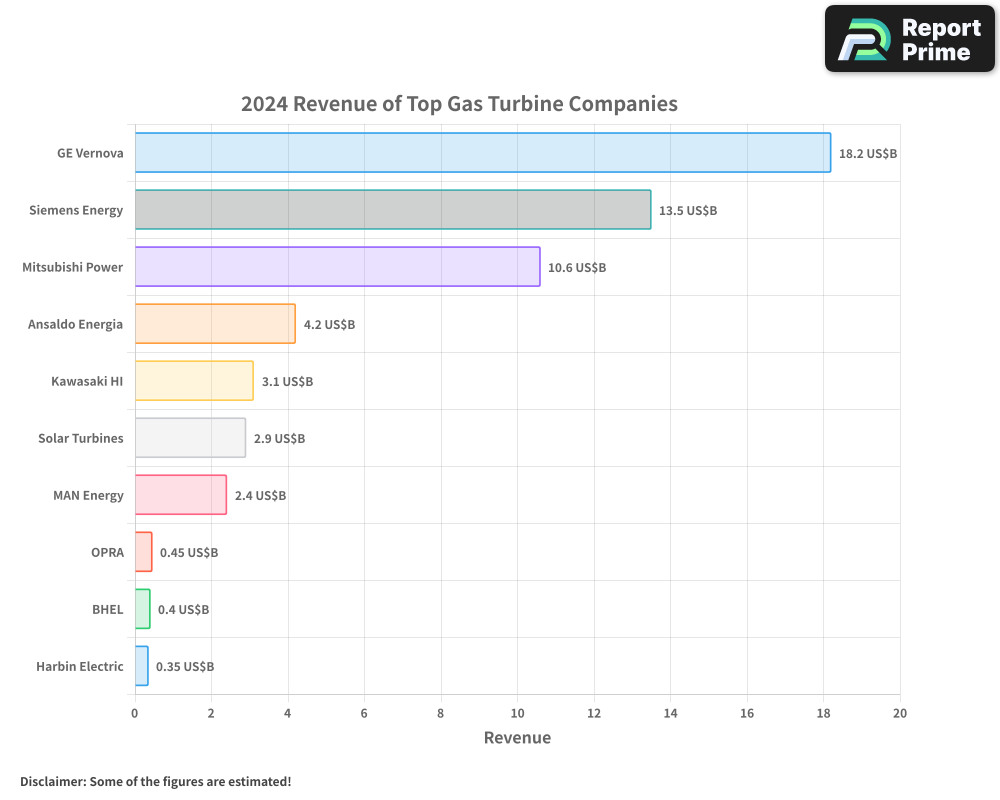Select the GE Vernova revenue bar
This screenshot has width=1000, height=800.
(480, 153)
